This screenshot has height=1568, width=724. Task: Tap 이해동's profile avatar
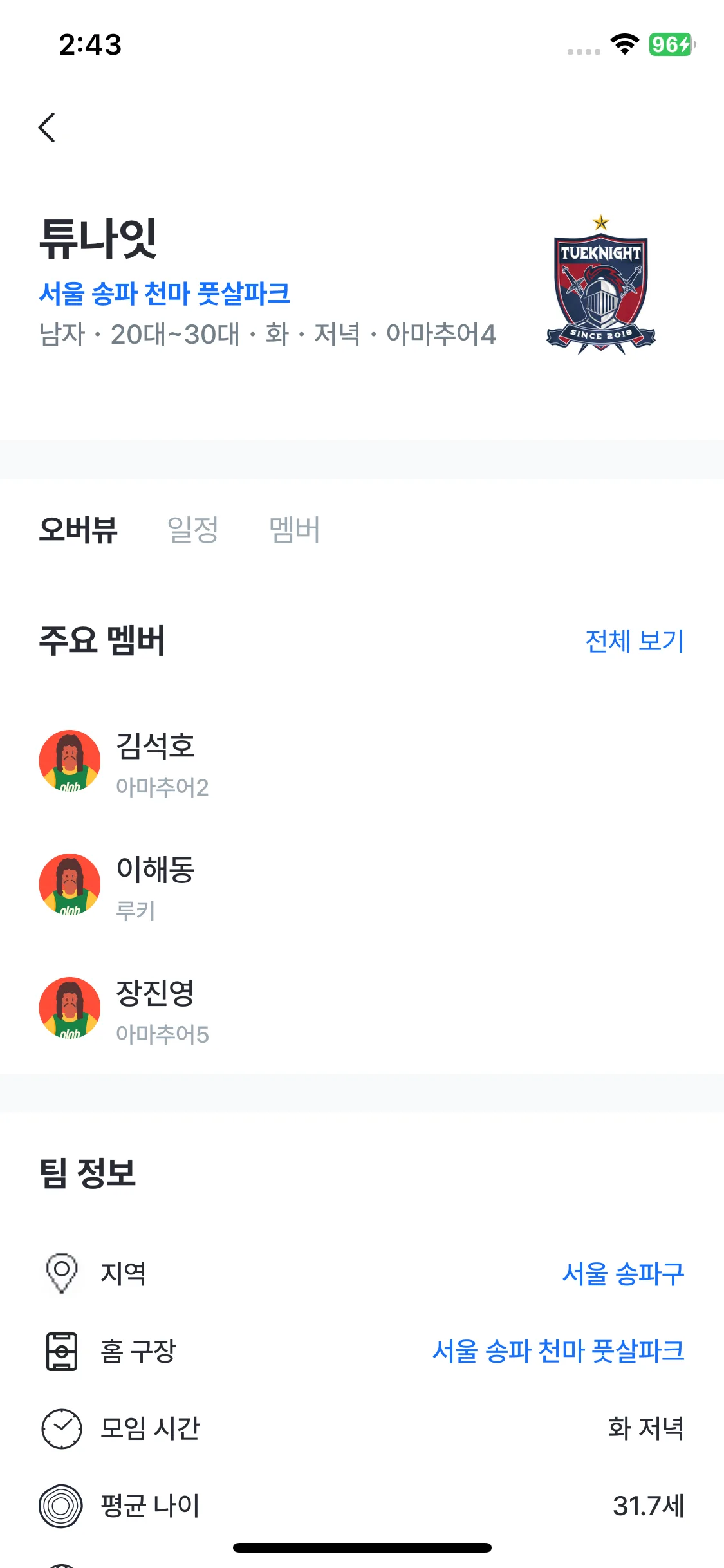tap(70, 884)
